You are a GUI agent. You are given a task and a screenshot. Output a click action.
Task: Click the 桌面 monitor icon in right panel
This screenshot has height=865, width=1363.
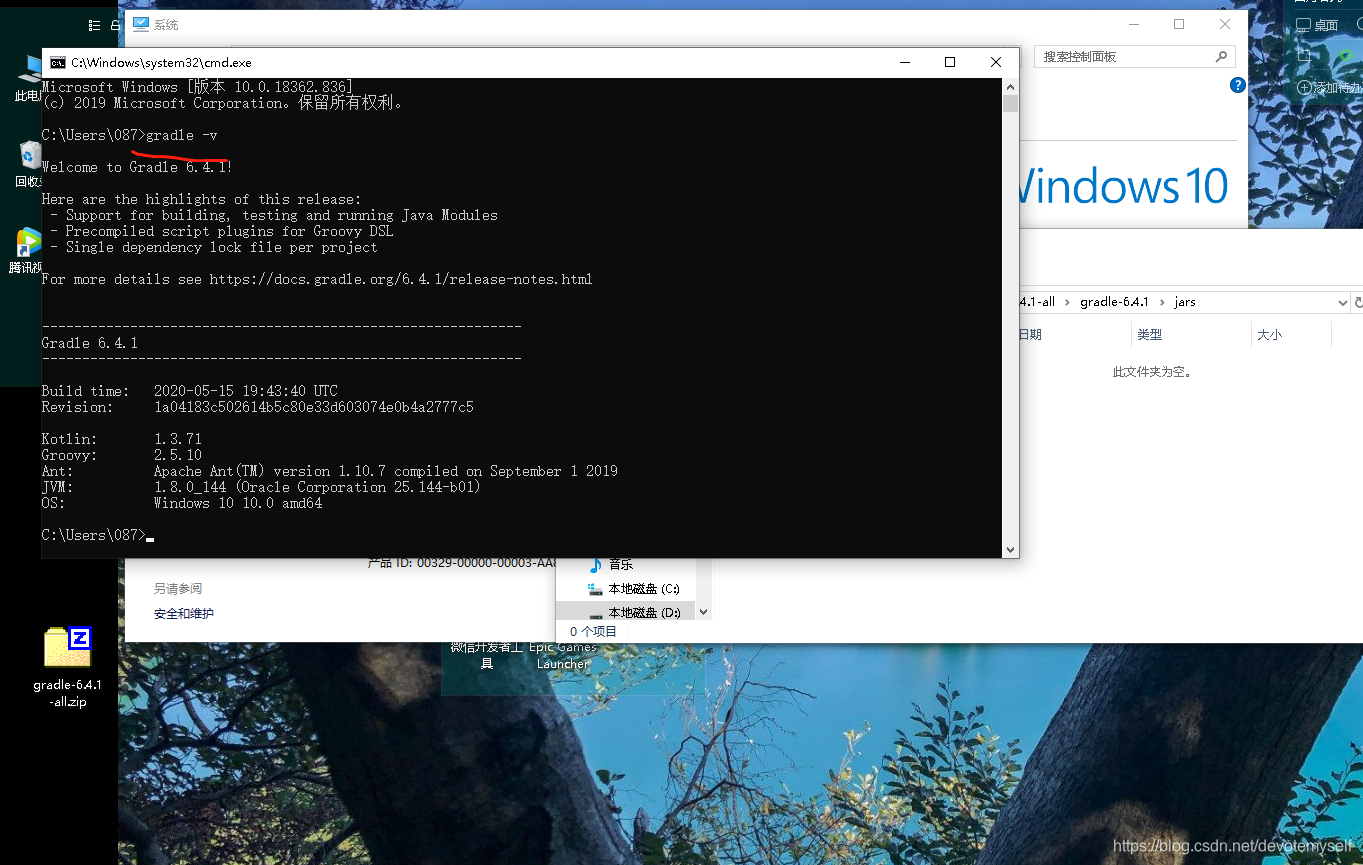click(x=1303, y=25)
